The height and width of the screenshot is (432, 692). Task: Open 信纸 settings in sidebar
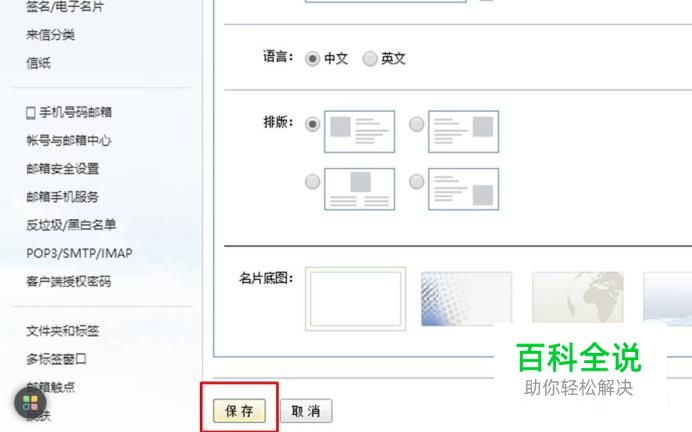pos(38,63)
